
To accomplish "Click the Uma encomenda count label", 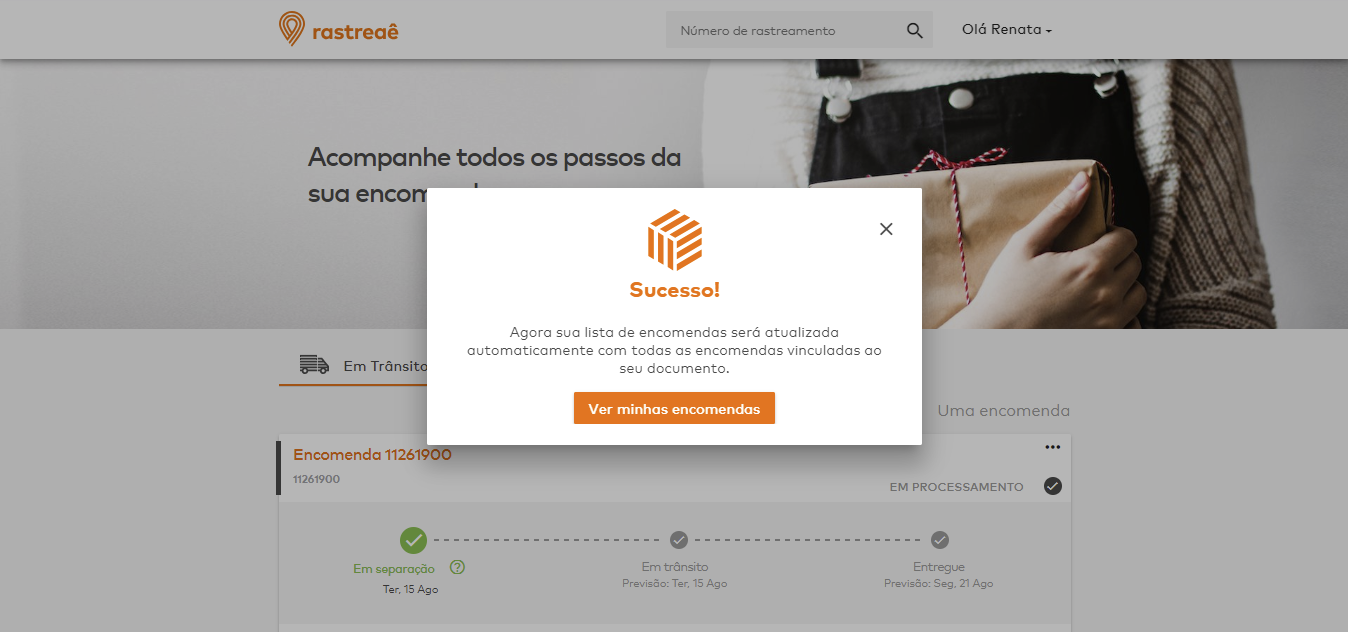I will (1004, 411).
